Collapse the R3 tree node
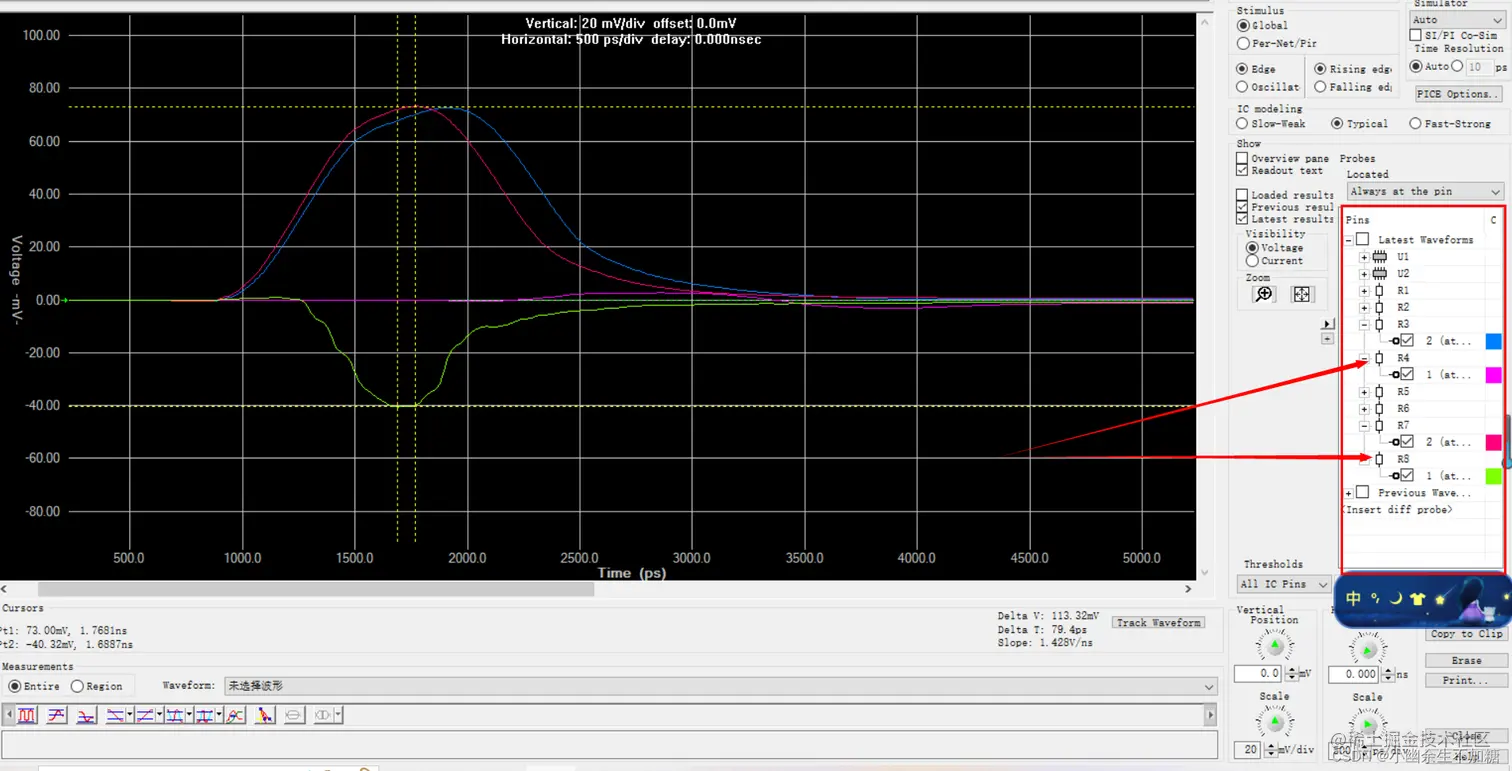This screenshot has width=1512, height=771. pyautogui.click(x=1364, y=324)
